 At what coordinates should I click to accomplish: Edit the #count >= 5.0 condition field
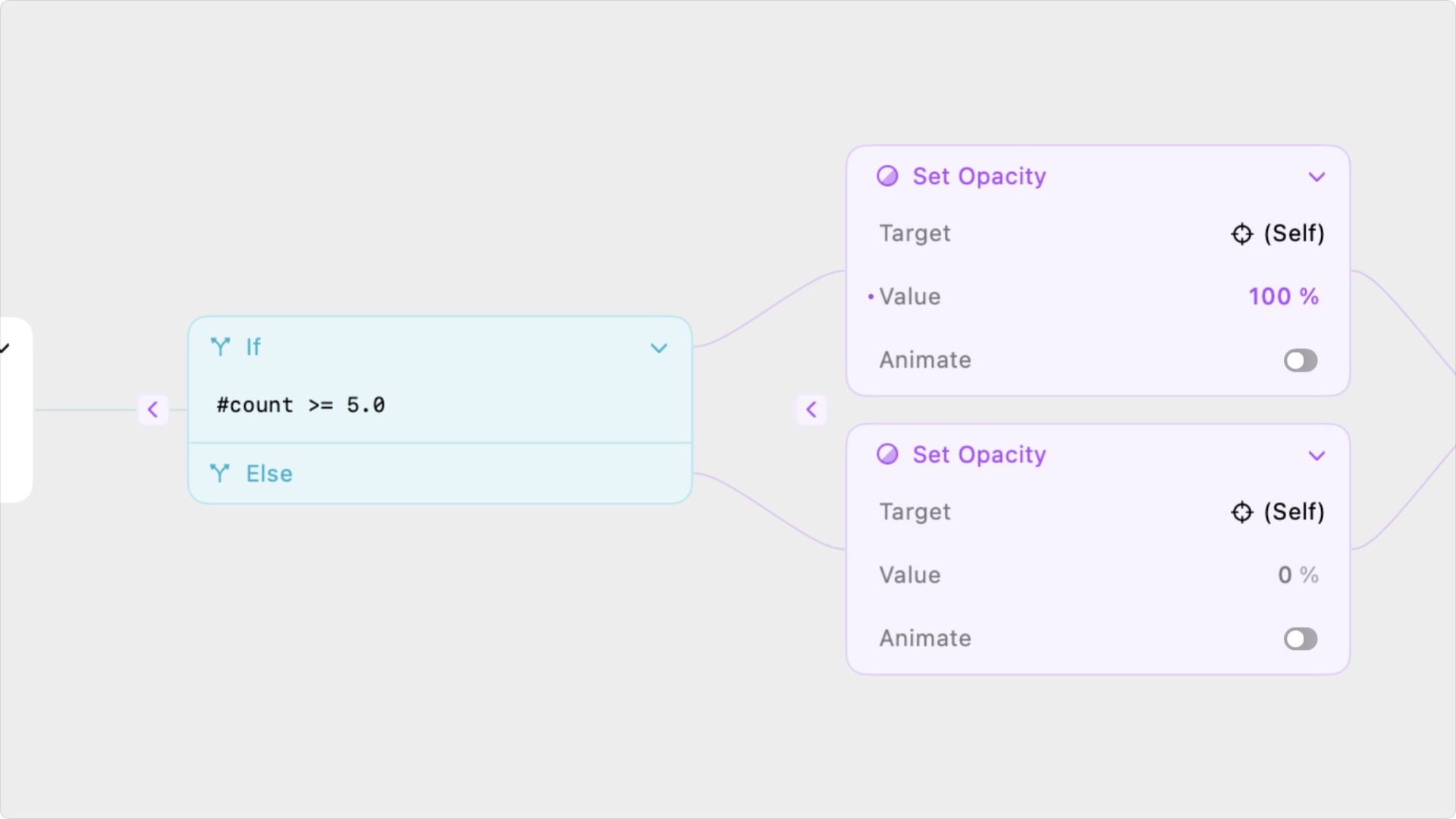click(301, 405)
